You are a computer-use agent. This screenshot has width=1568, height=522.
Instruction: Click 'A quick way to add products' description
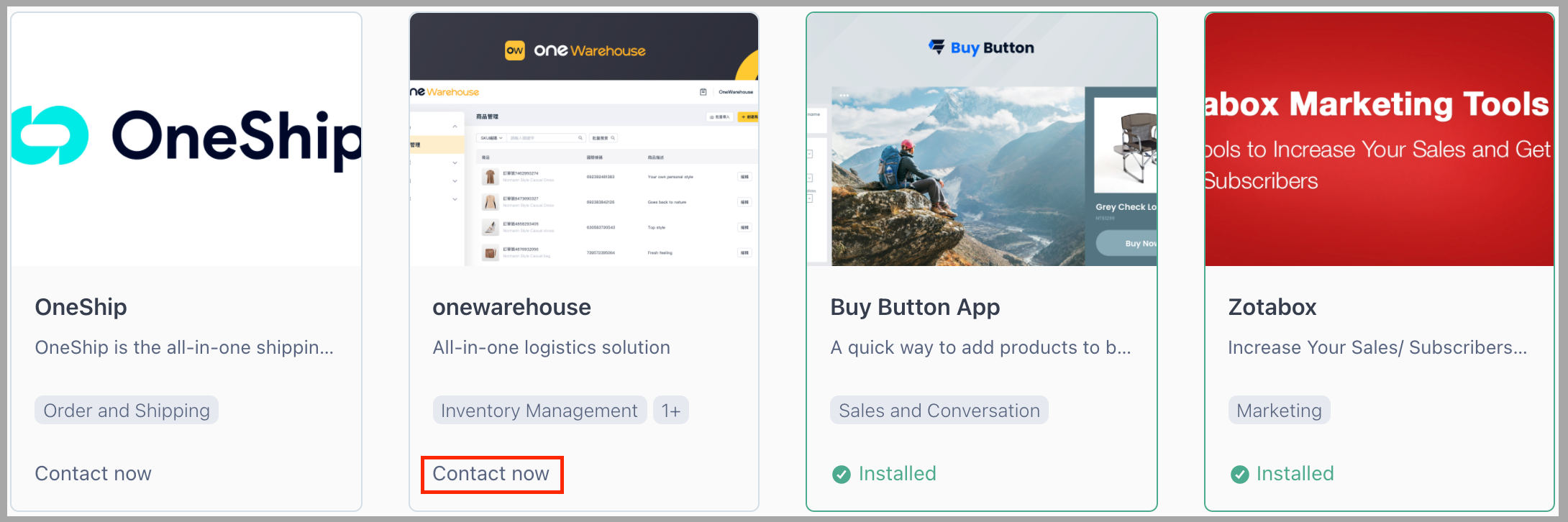(980, 347)
